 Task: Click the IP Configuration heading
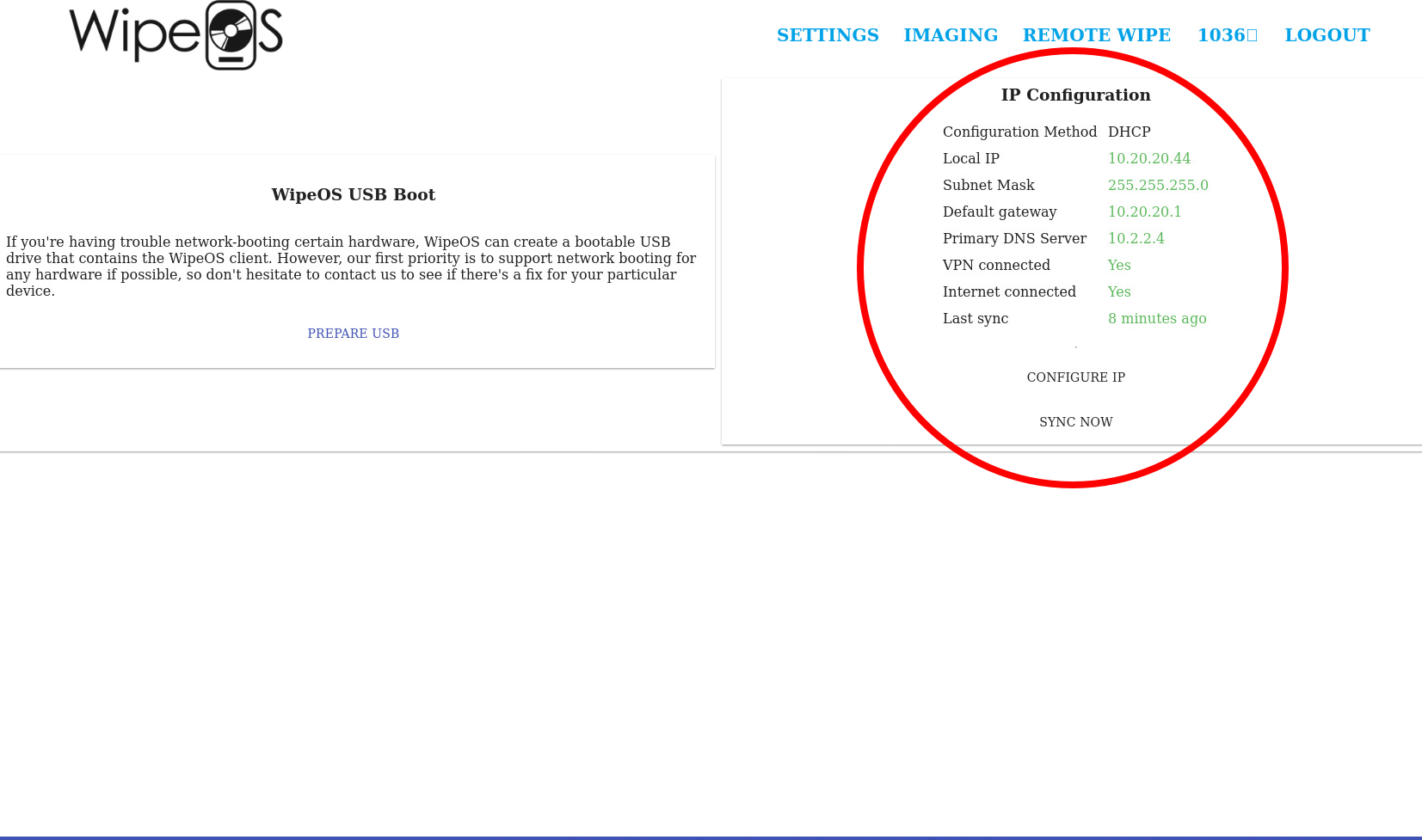coord(1076,95)
